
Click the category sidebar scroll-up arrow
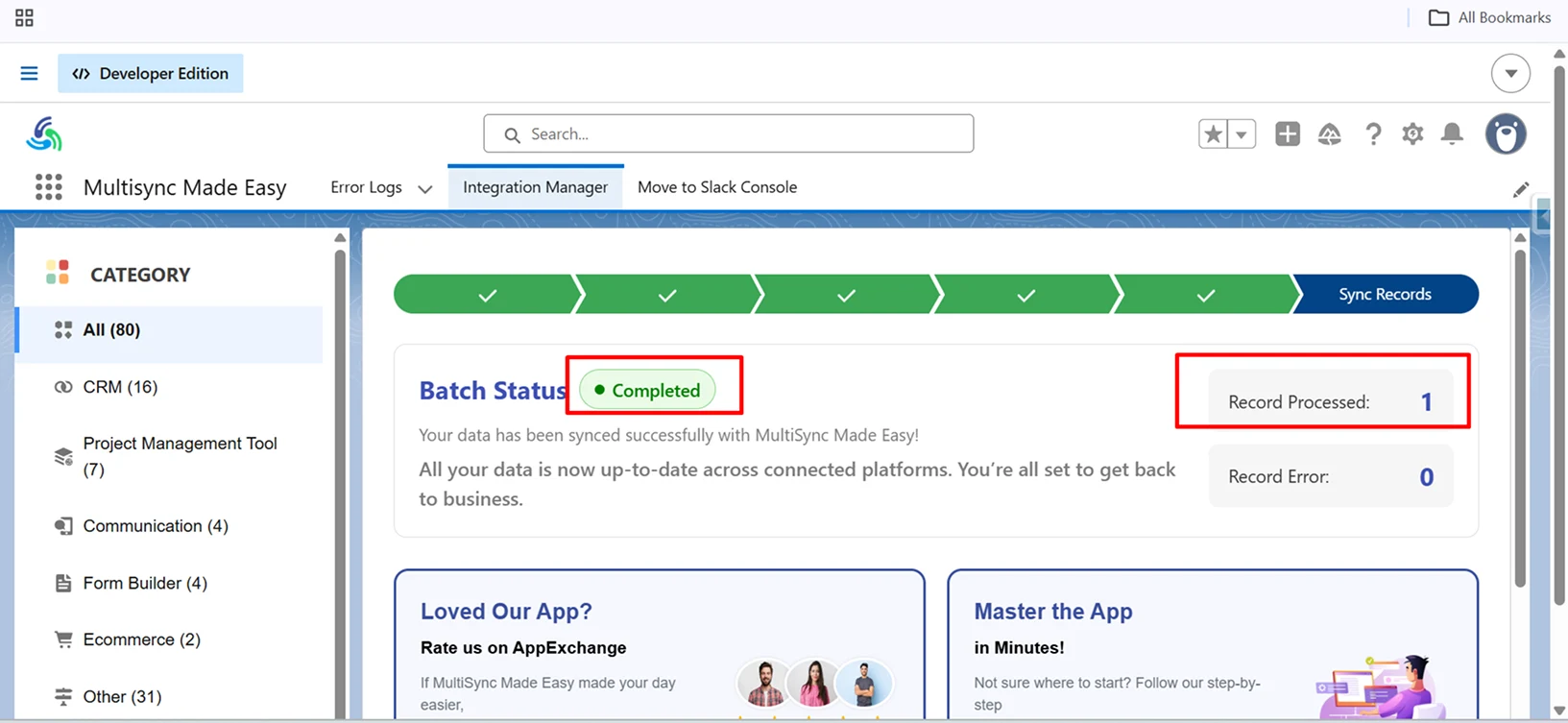340,237
